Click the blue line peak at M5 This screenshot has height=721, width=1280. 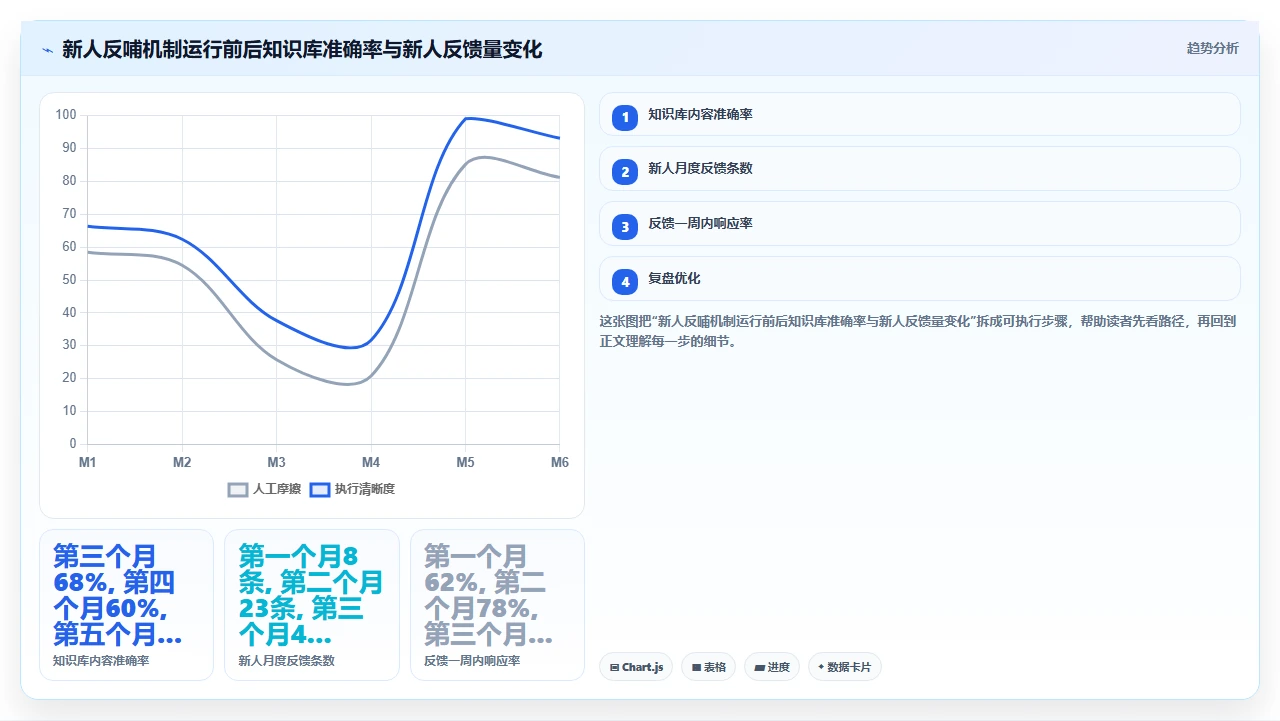466,118
